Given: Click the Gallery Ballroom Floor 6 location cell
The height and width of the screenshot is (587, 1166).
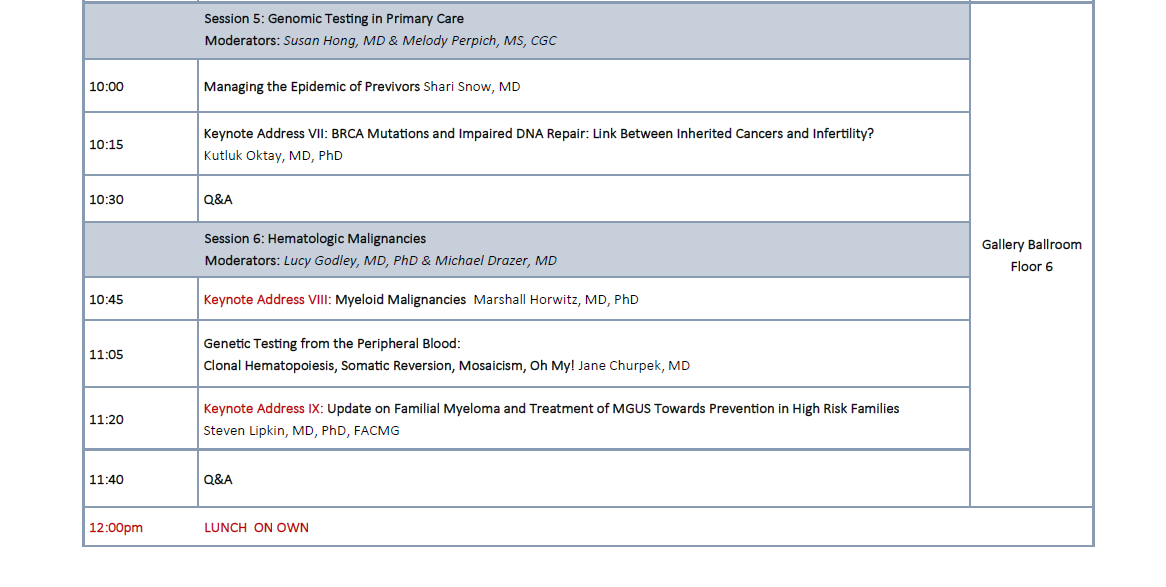Looking at the screenshot, I should (1031, 255).
